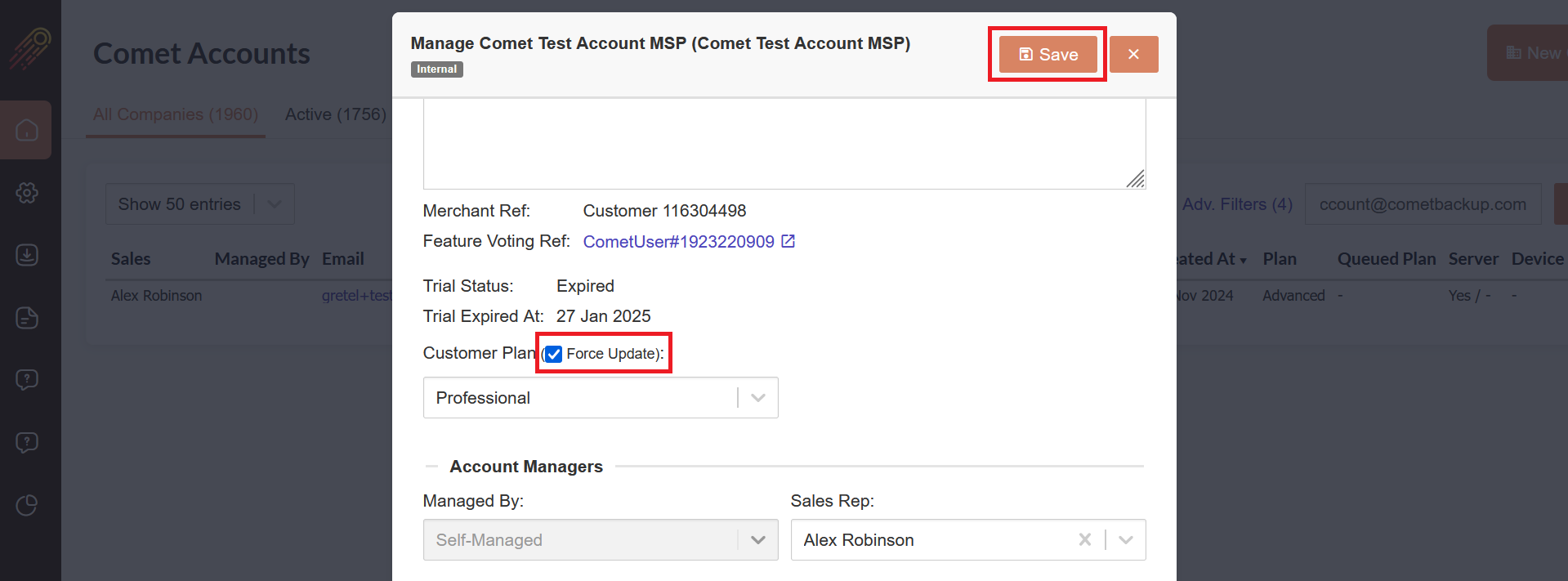Open the Managed By Self-Managed dropdown
1568x581 pixels.
point(601,540)
